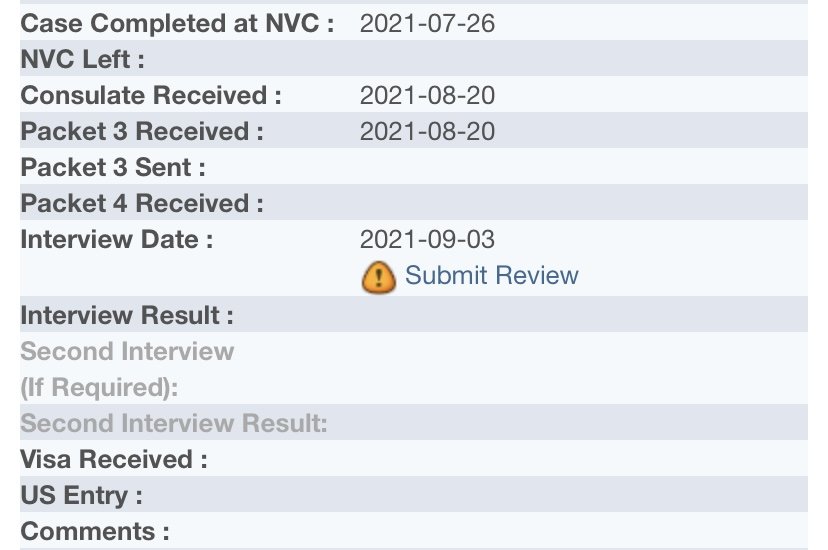
Task: Click the Consulate Received label
Action: click(151, 96)
